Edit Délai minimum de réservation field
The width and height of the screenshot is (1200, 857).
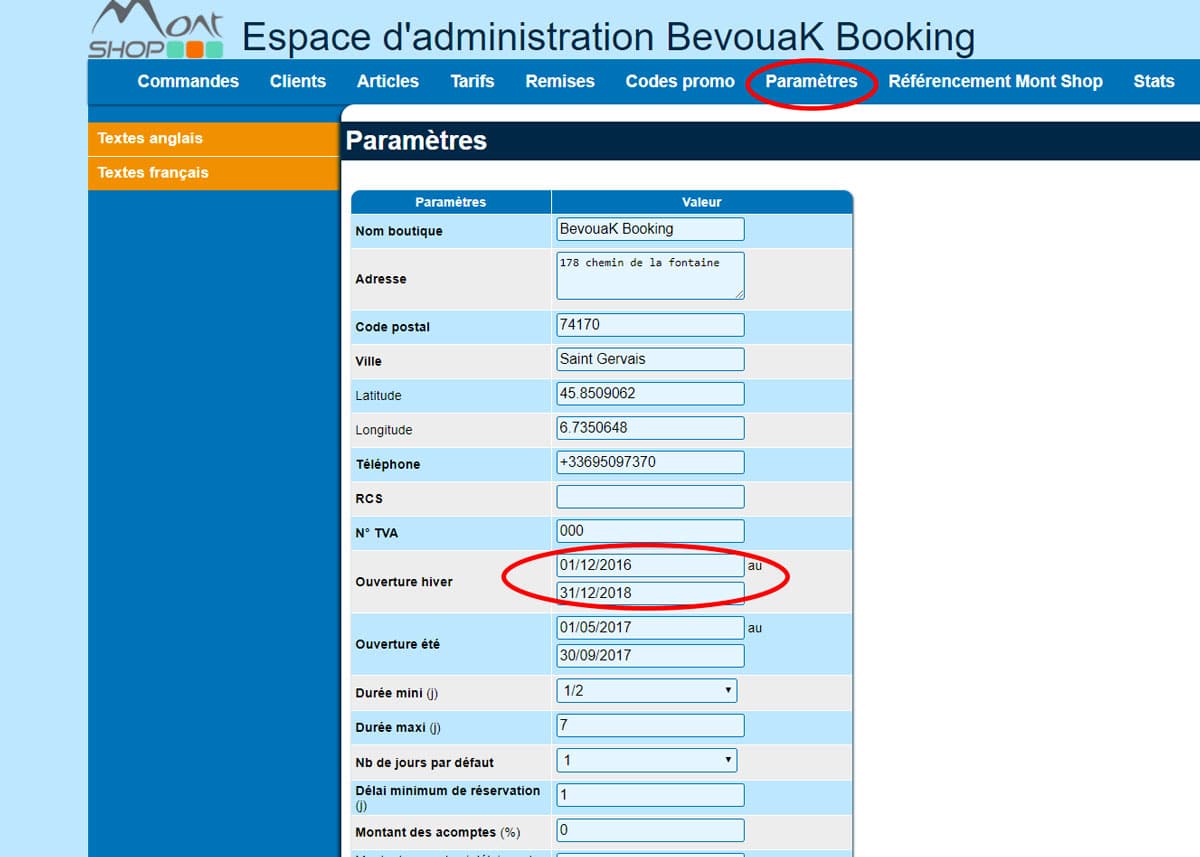coord(650,795)
